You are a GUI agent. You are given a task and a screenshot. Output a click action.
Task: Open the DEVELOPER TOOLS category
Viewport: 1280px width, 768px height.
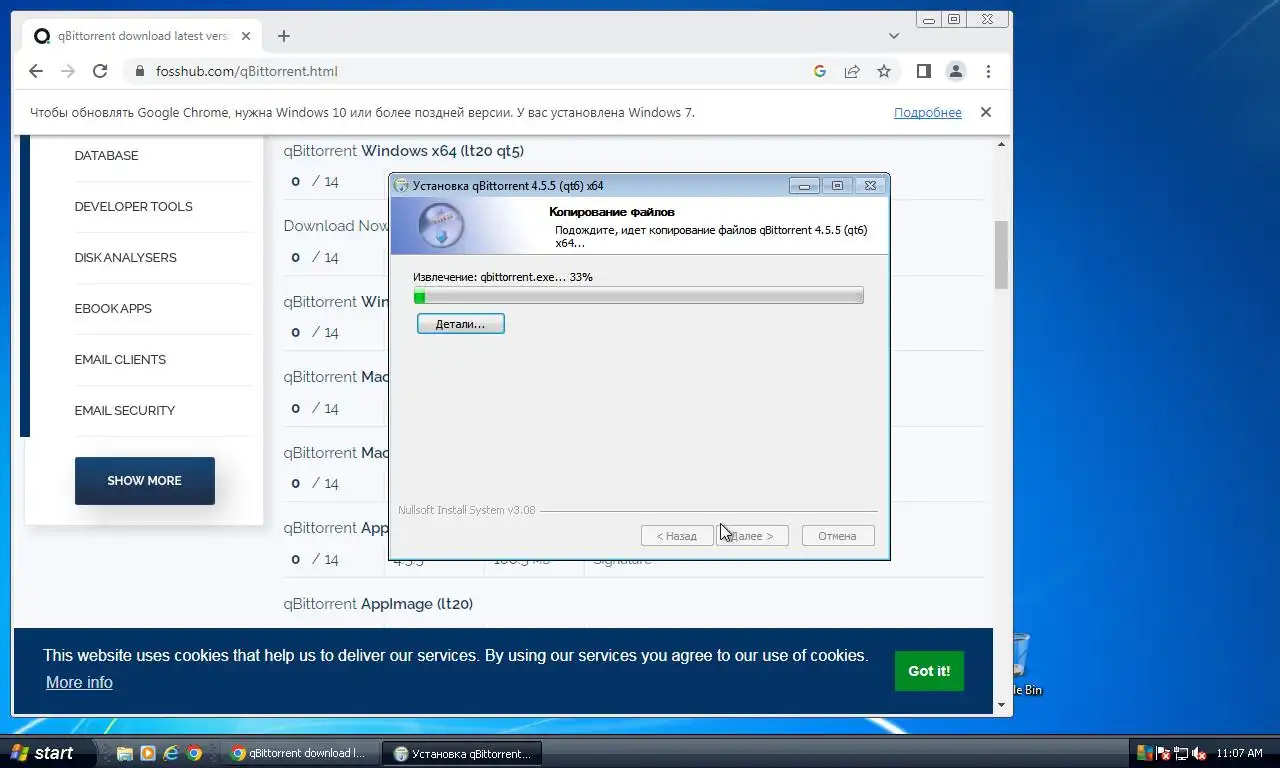tap(134, 207)
